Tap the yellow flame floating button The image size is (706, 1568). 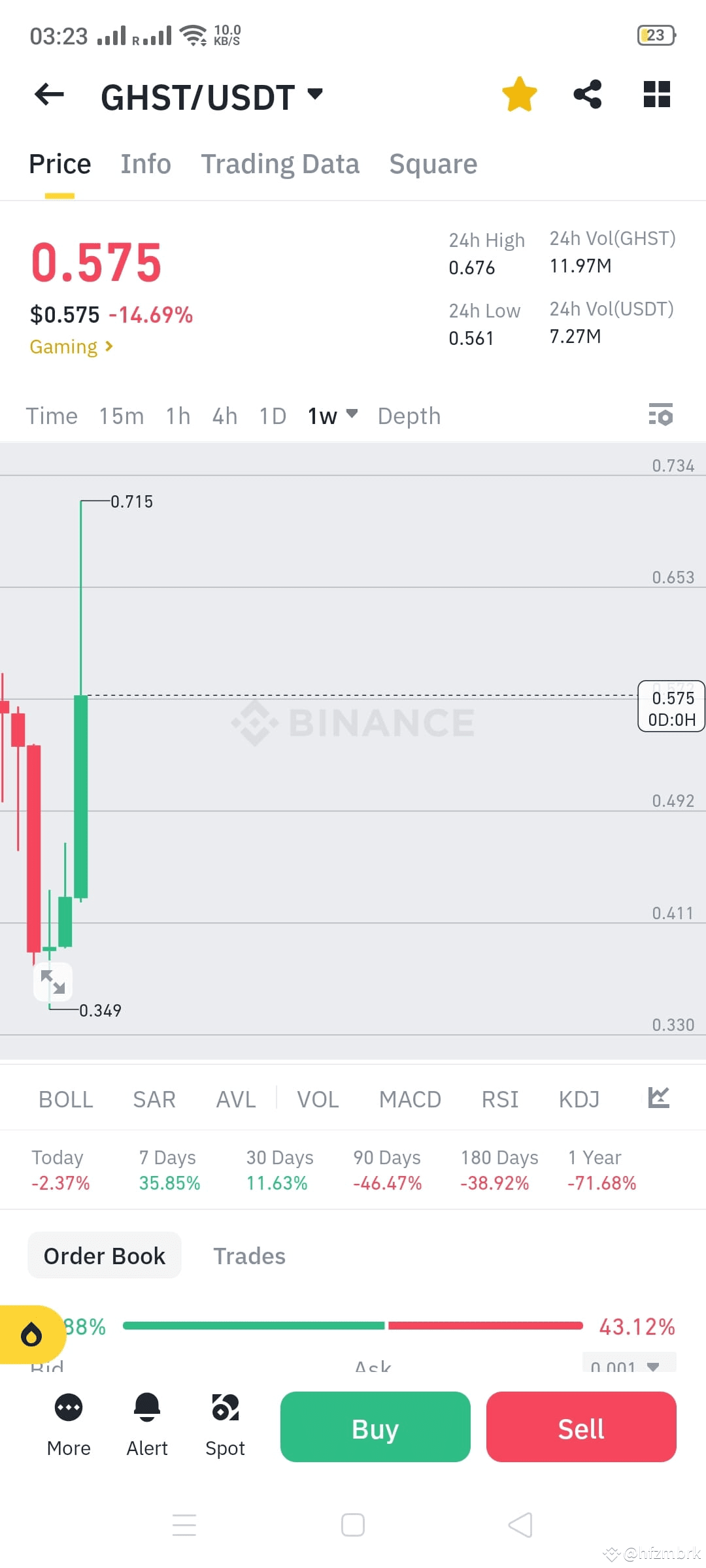pos(31,1334)
